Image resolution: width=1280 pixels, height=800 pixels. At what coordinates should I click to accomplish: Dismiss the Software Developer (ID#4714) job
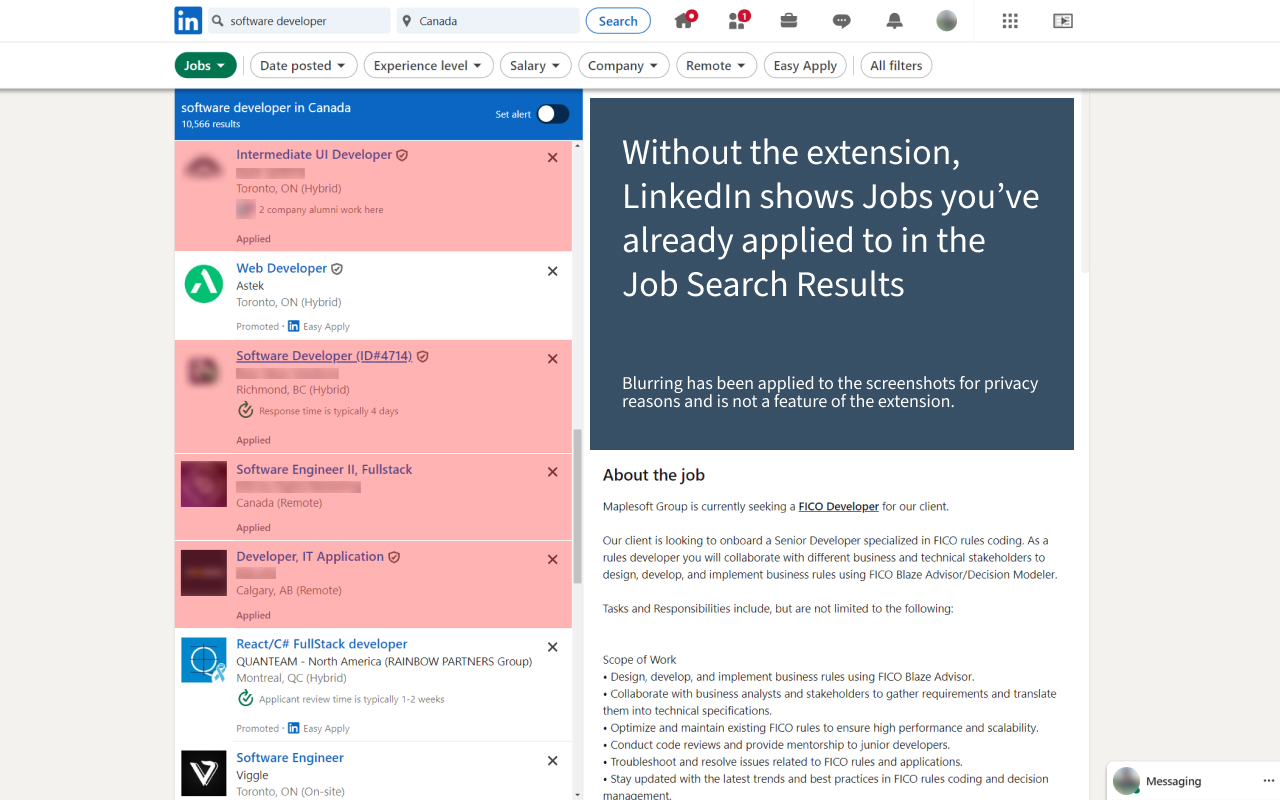point(553,359)
